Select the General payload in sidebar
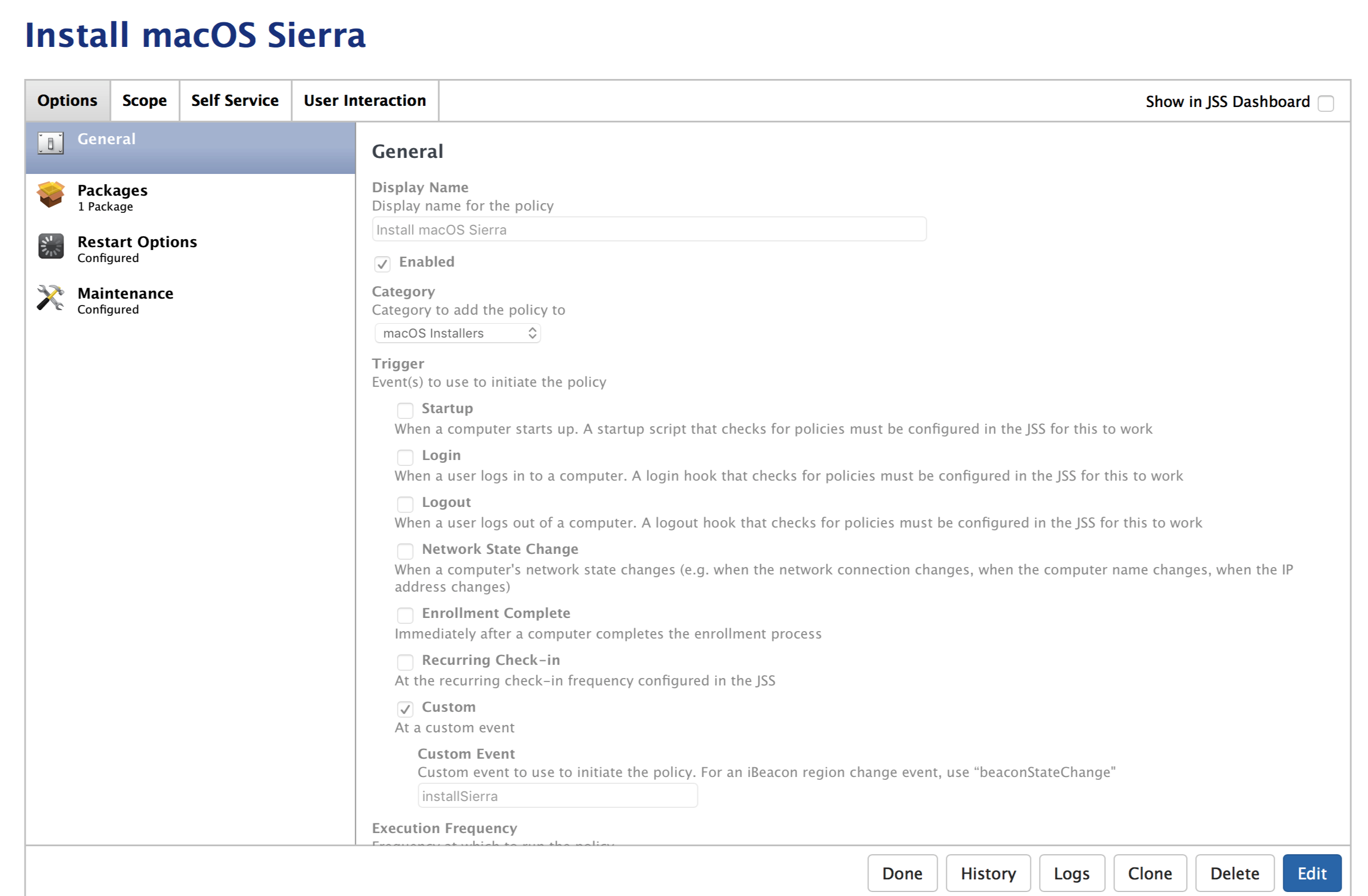The height and width of the screenshot is (896, 1368). (x=191, y=148)
